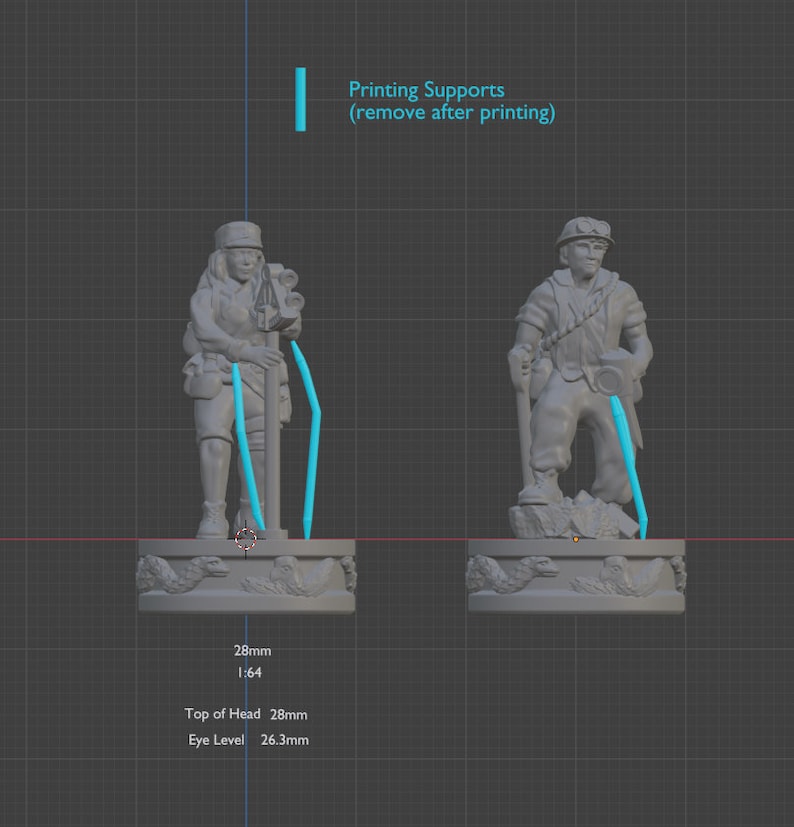Click the '1:64' scale ratio text

[x=249, y=672]
